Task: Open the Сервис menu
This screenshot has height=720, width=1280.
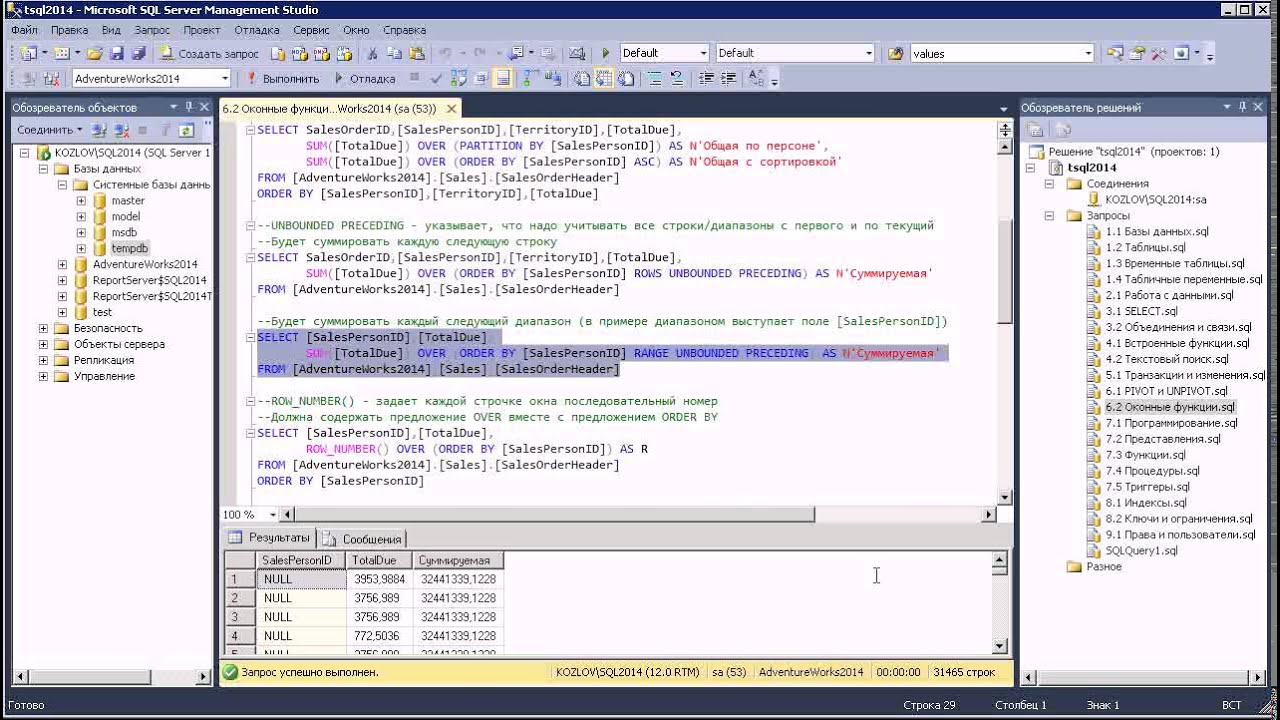Action: coord(311,30)
